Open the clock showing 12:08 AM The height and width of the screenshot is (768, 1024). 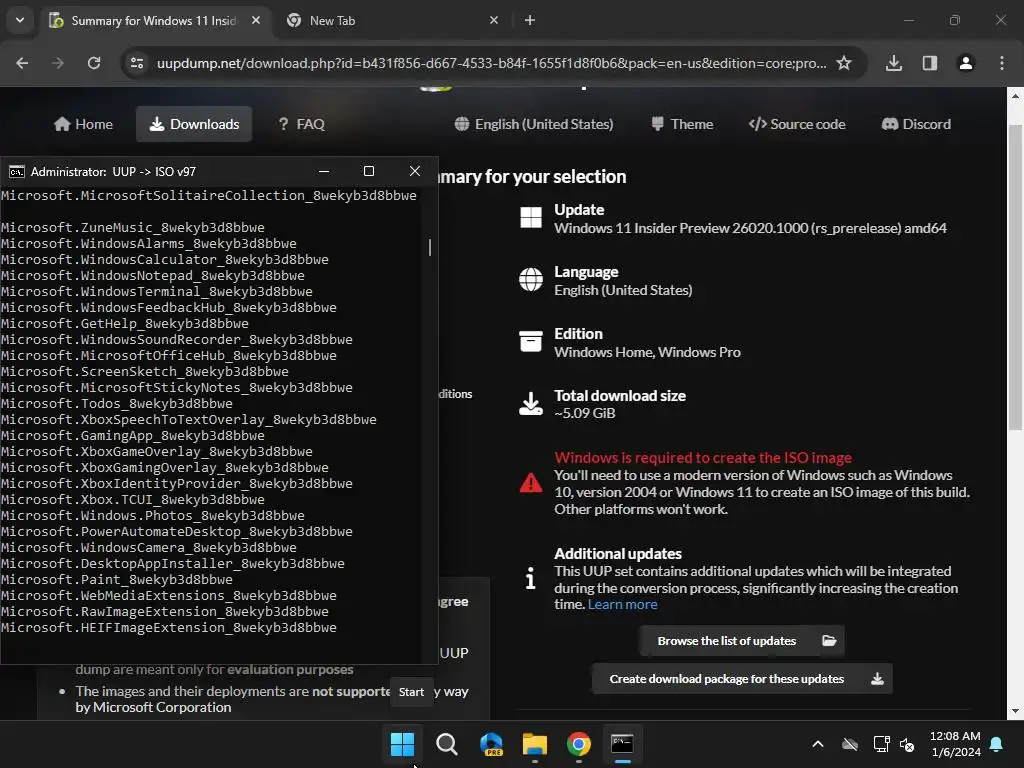click(955, 744)
